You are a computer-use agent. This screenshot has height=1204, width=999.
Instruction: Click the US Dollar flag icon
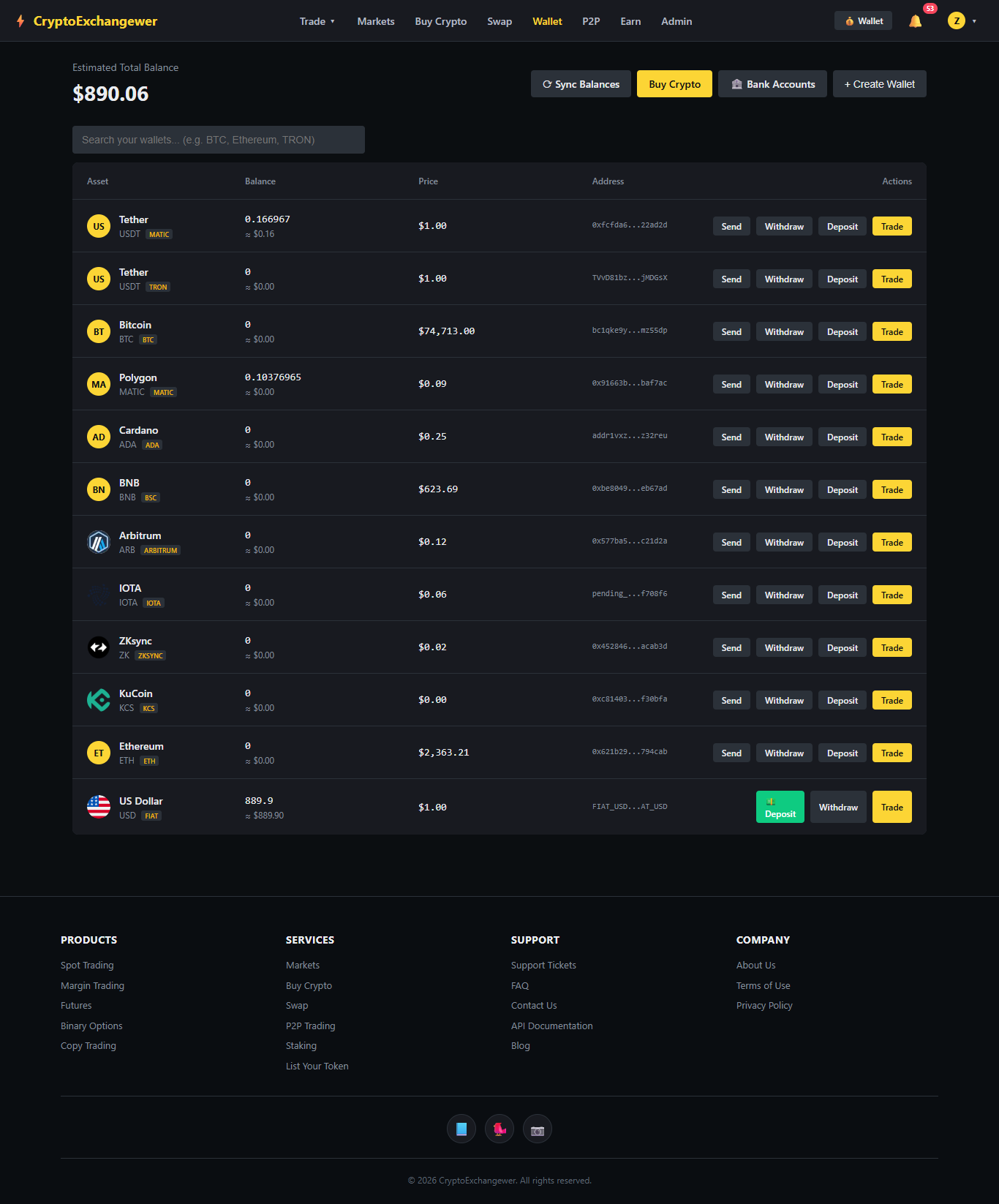[99, 807]
